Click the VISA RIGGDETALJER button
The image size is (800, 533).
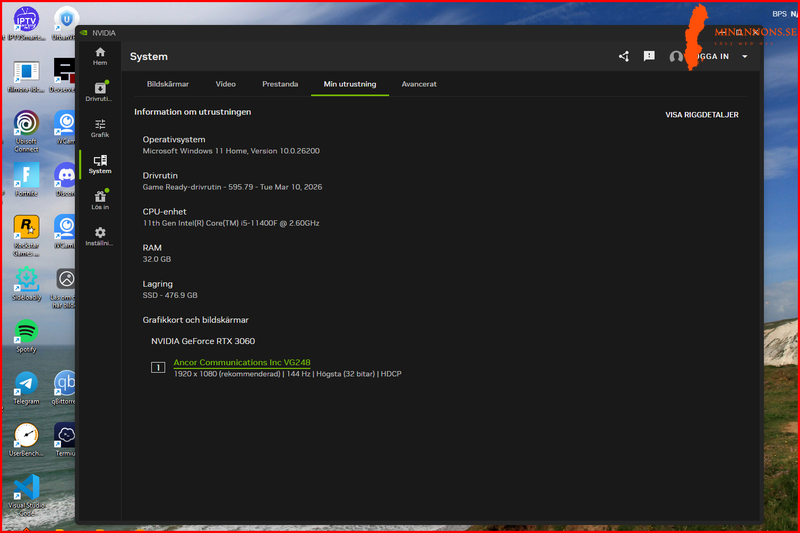point(702,115)
